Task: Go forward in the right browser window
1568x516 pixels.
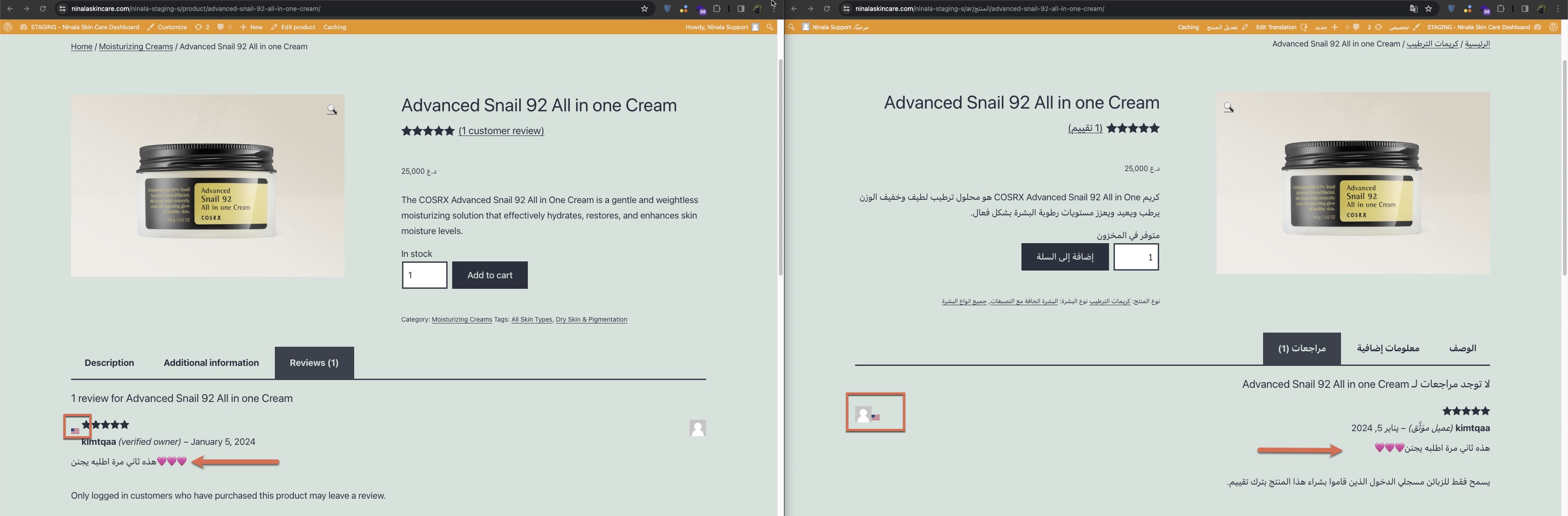Action: point(810,9)
